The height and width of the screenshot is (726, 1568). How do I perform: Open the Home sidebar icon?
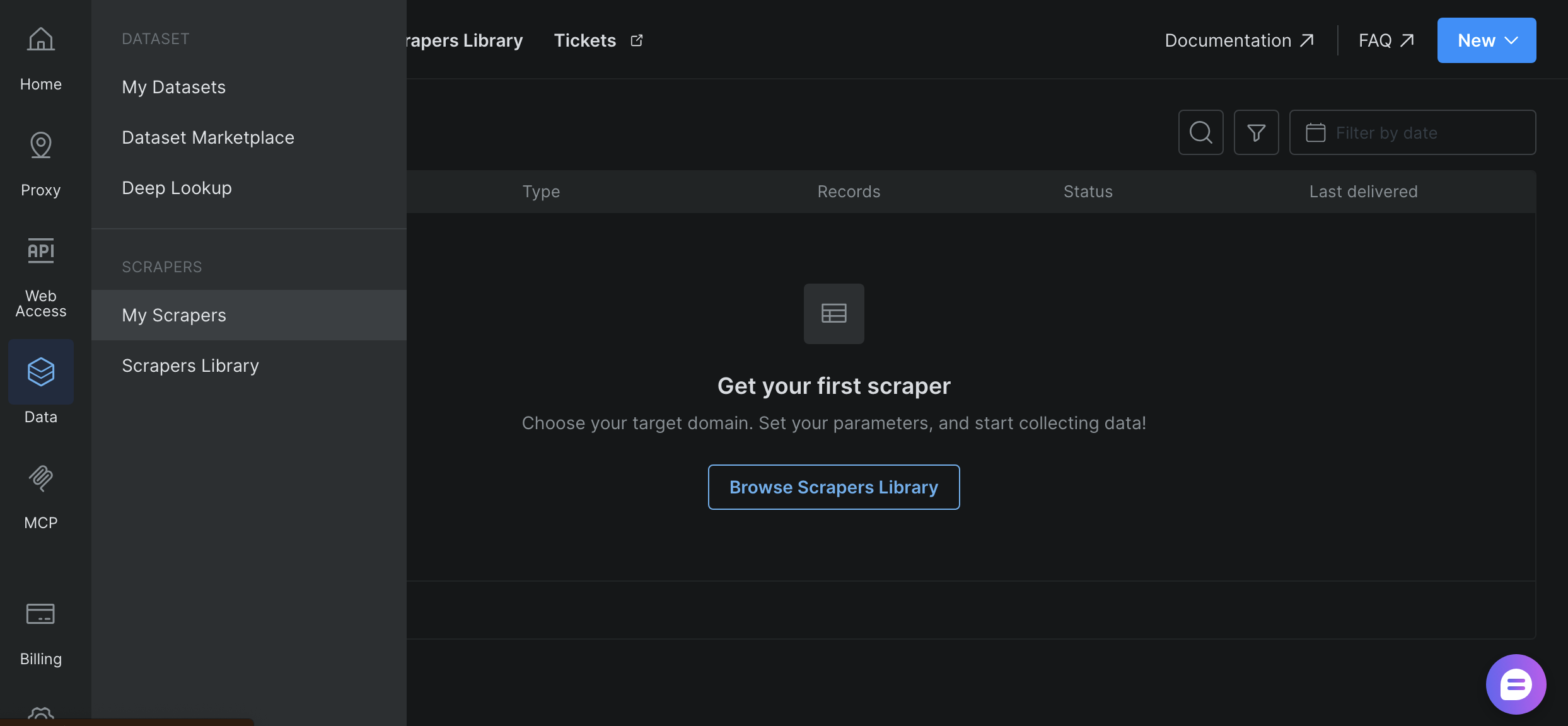[41, 40]
